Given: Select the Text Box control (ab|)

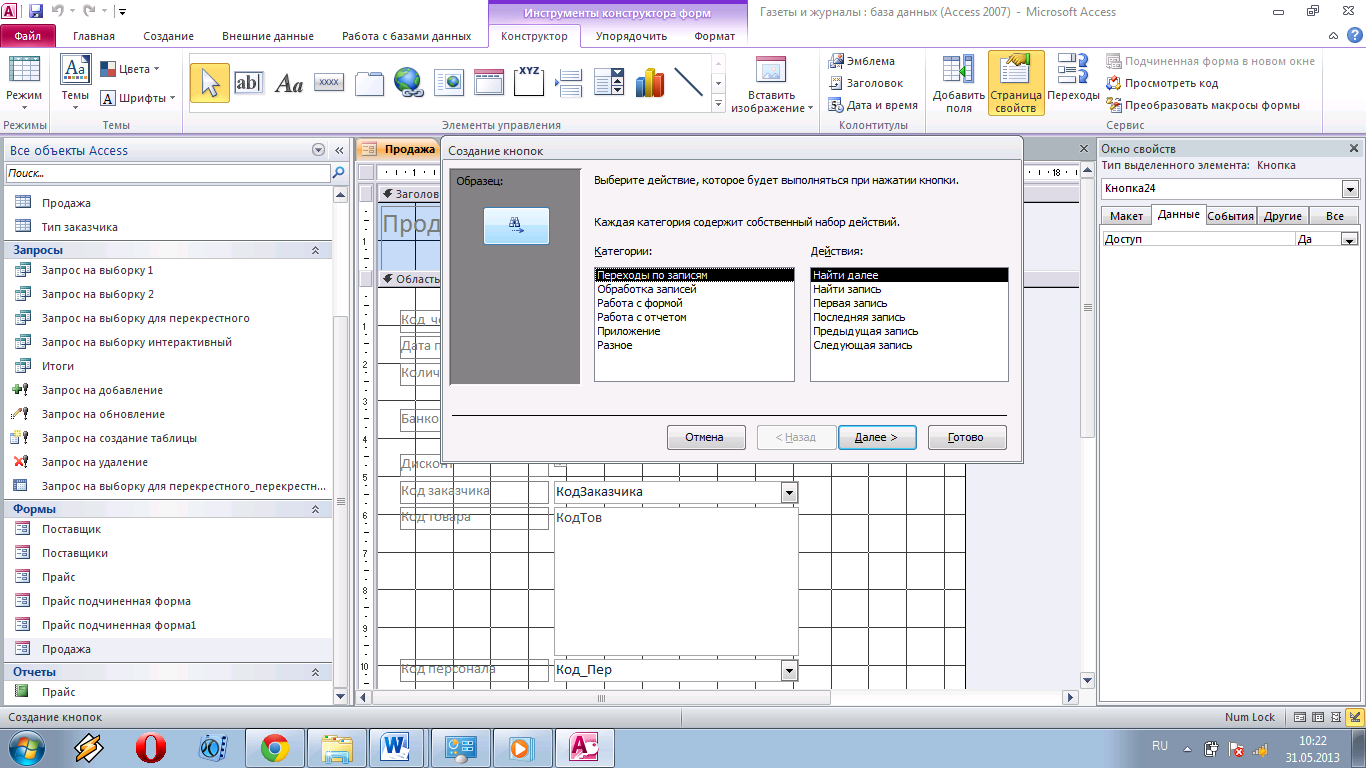Looking at the screenshot, I should click(x=247, y=83).
